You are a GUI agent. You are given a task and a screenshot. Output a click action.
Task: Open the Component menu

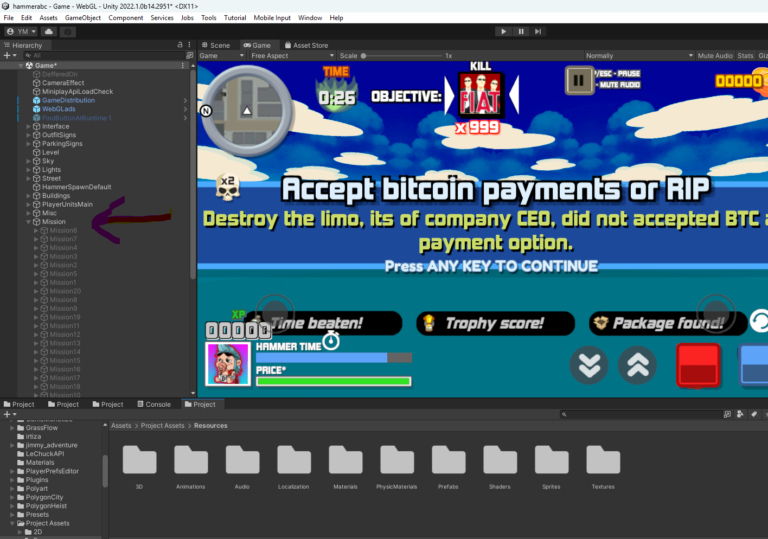pos(126,18)
